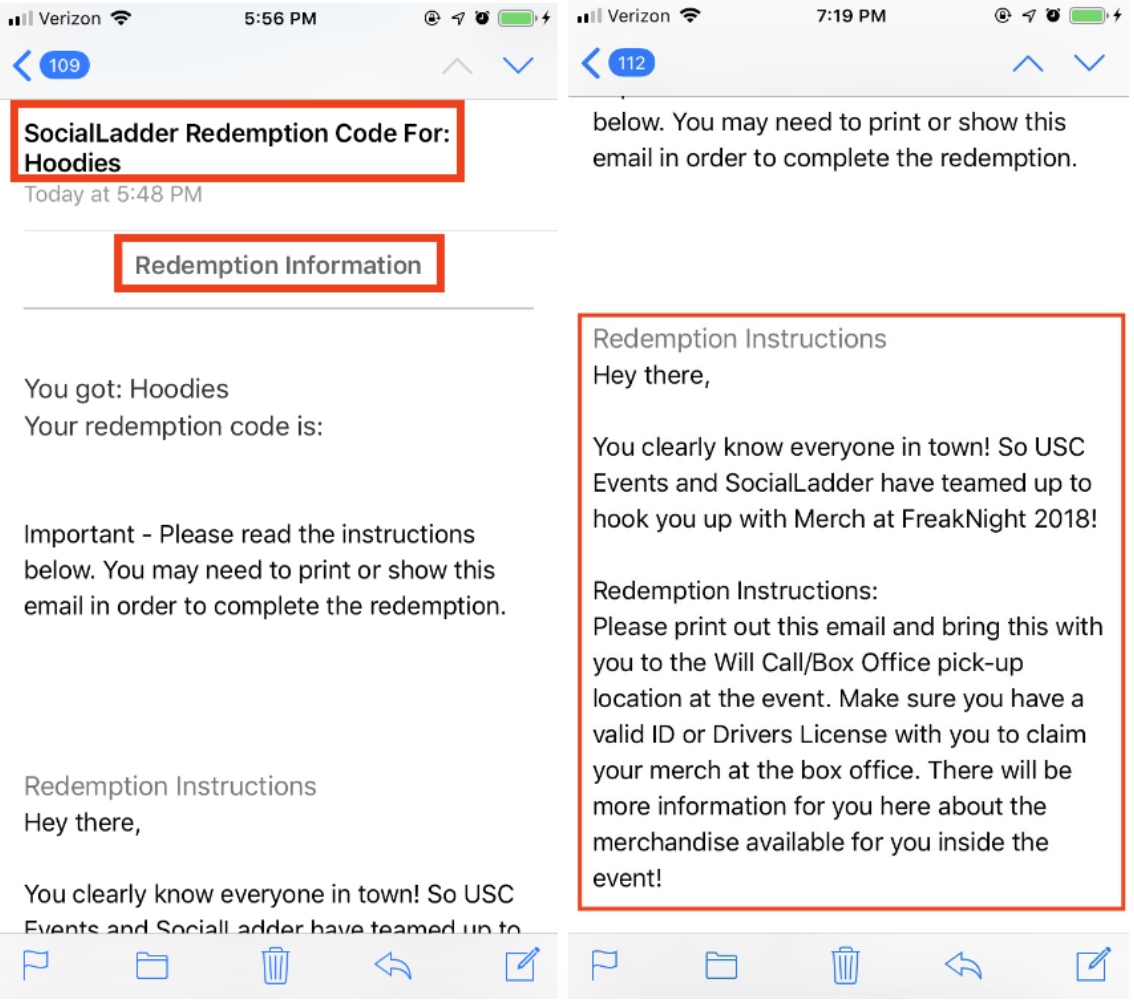Image resolution: width=1134 pixels, height=1006 pixels.
Task: Tap 'Hey there,' greeting in right screen
Action: (652, 375)
